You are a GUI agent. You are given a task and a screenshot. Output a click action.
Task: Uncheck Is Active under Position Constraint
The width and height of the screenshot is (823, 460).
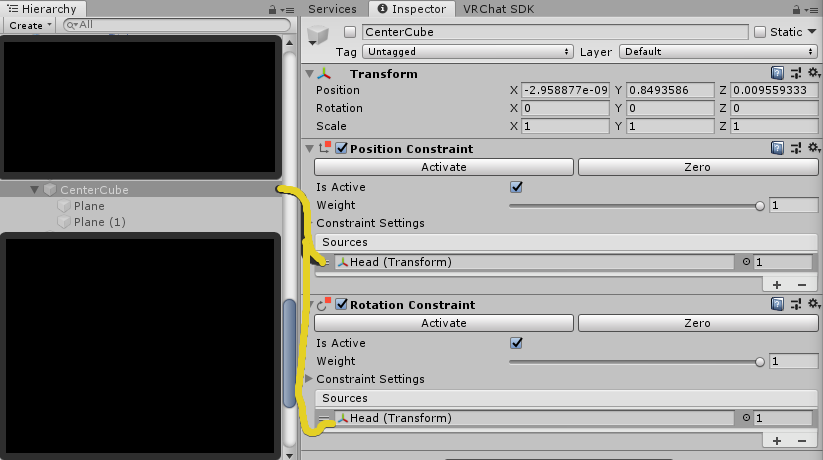[x=516, y=187]
